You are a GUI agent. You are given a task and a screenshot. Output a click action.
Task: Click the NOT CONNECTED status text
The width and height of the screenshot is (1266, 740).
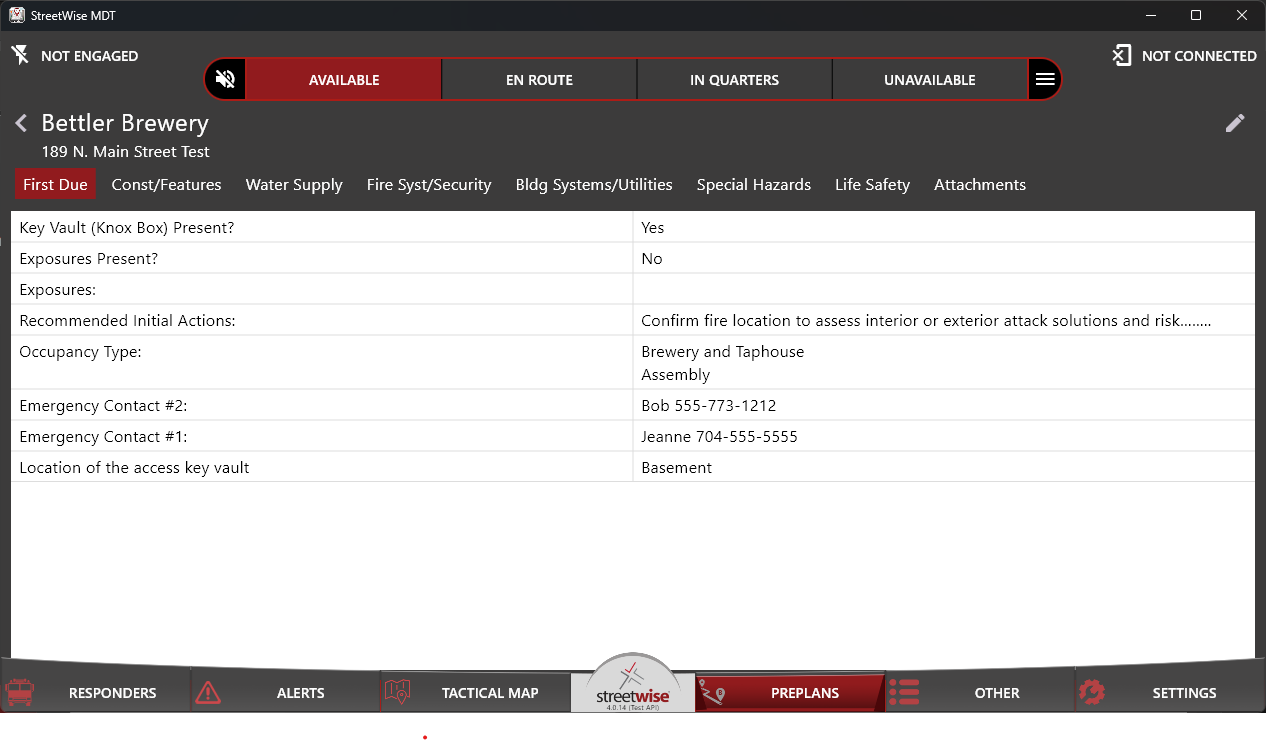[1199, 56]
